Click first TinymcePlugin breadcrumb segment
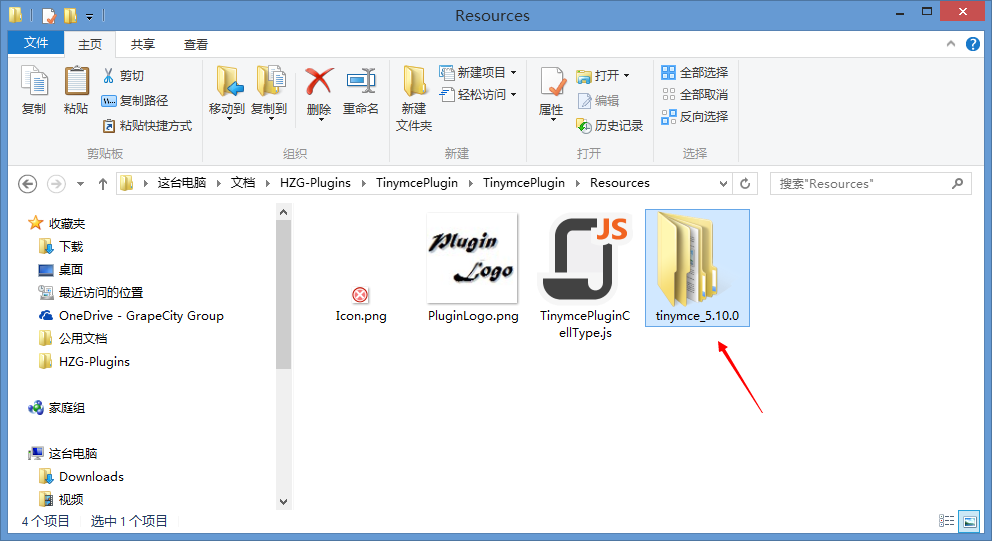Viewport: 992px width, 541px height. (x=417, y=183)
